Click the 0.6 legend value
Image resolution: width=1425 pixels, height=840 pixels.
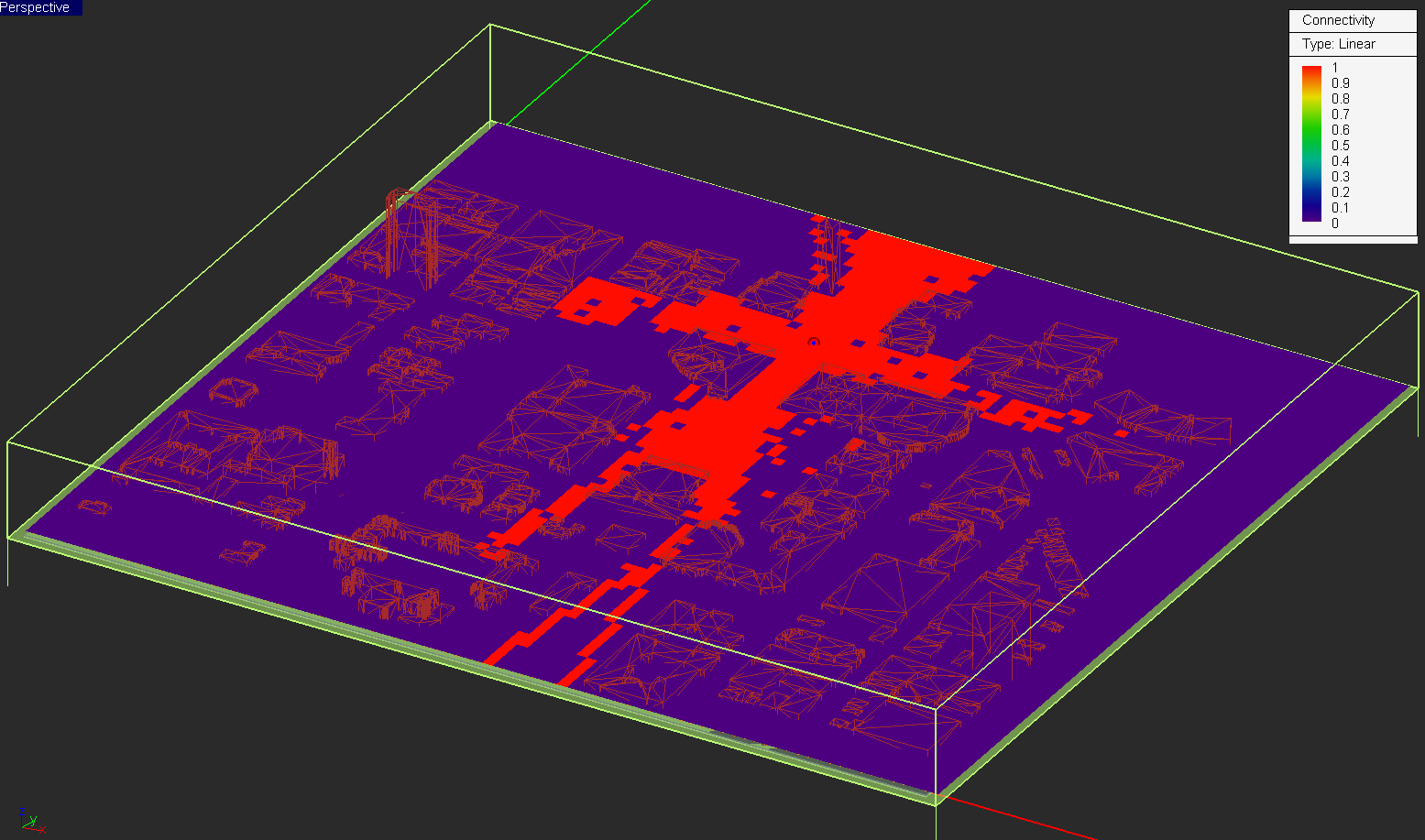click(x=1341, y=130)
